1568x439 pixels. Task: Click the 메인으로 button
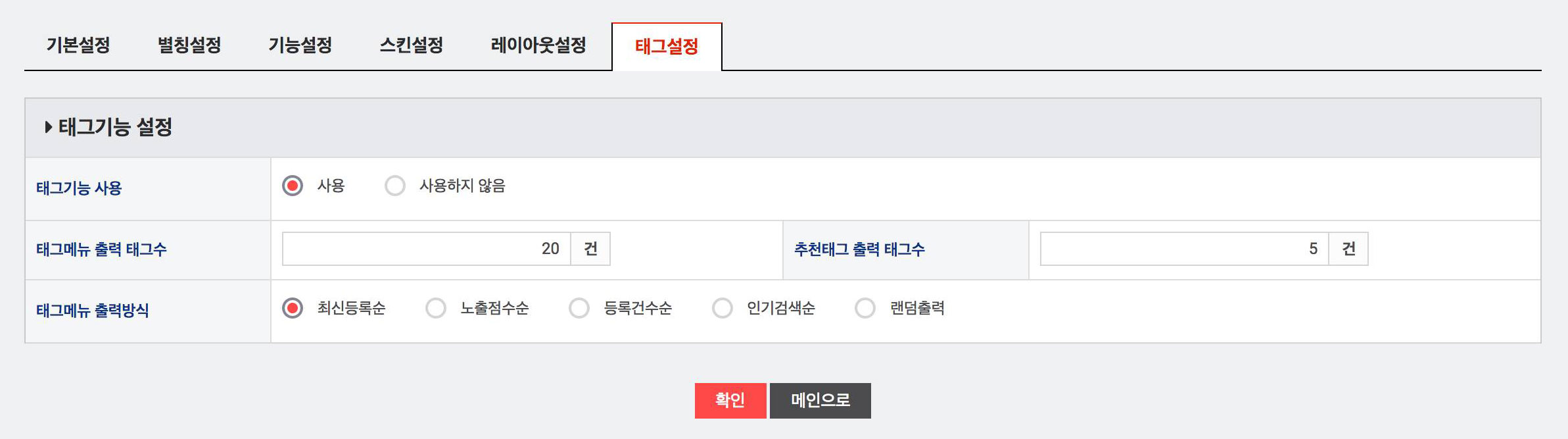tap(820, 400)
